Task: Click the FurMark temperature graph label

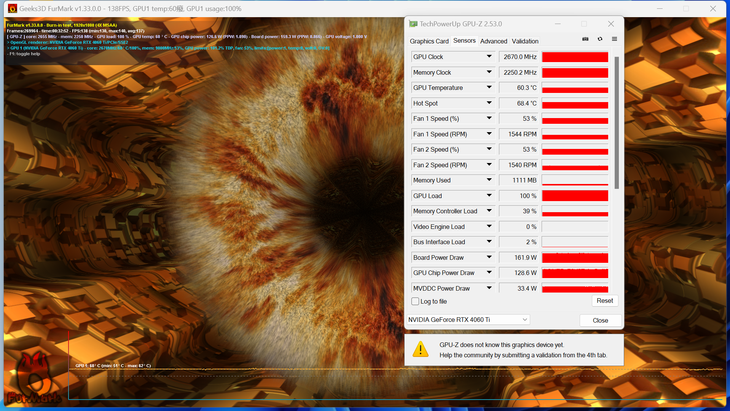Action: [x=113, y=365]
